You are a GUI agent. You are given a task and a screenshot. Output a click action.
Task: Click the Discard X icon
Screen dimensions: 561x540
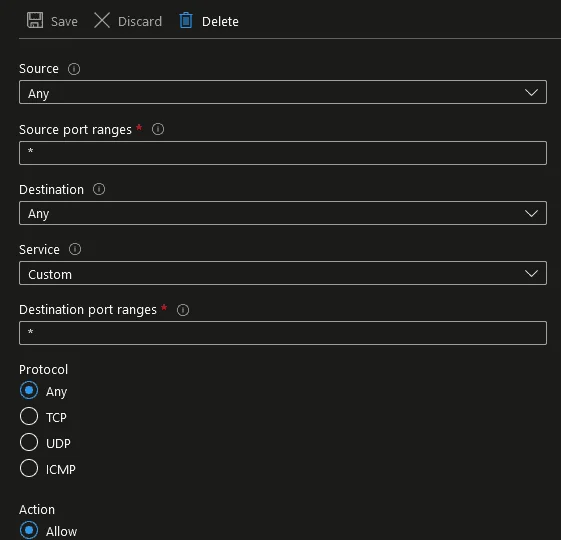pyautogui.click(x=102, y=20)
